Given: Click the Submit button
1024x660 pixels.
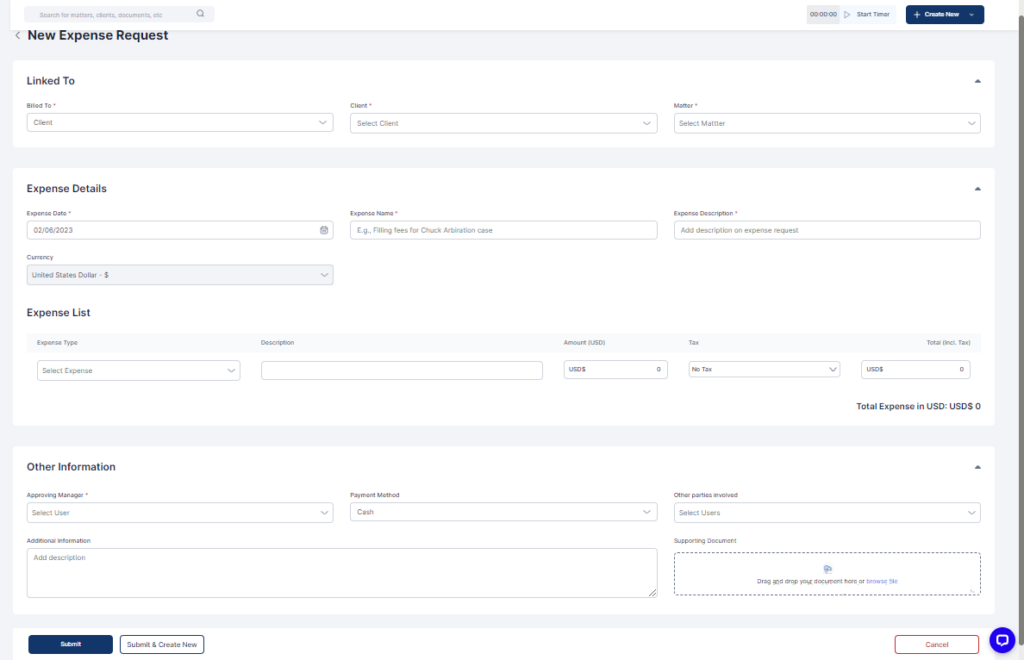Looking at the screenshot, I should pyautogui.click(x=70, y=644).
